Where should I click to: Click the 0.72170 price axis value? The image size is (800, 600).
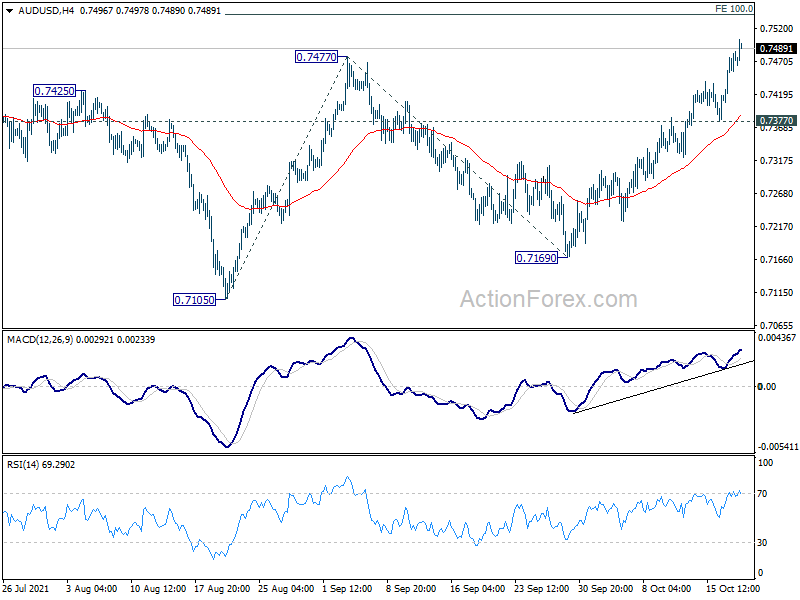coord(777,227)
